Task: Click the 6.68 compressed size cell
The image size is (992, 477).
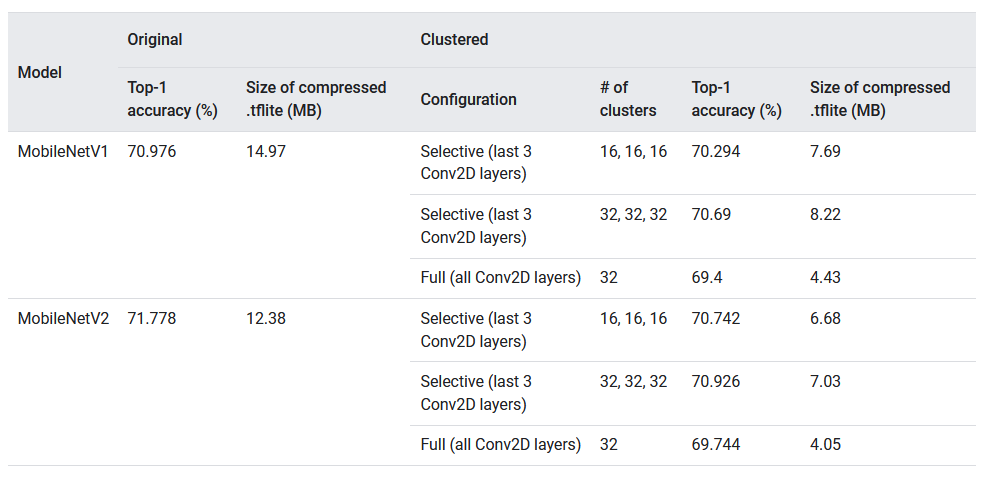Action: [x=826, y=318]
